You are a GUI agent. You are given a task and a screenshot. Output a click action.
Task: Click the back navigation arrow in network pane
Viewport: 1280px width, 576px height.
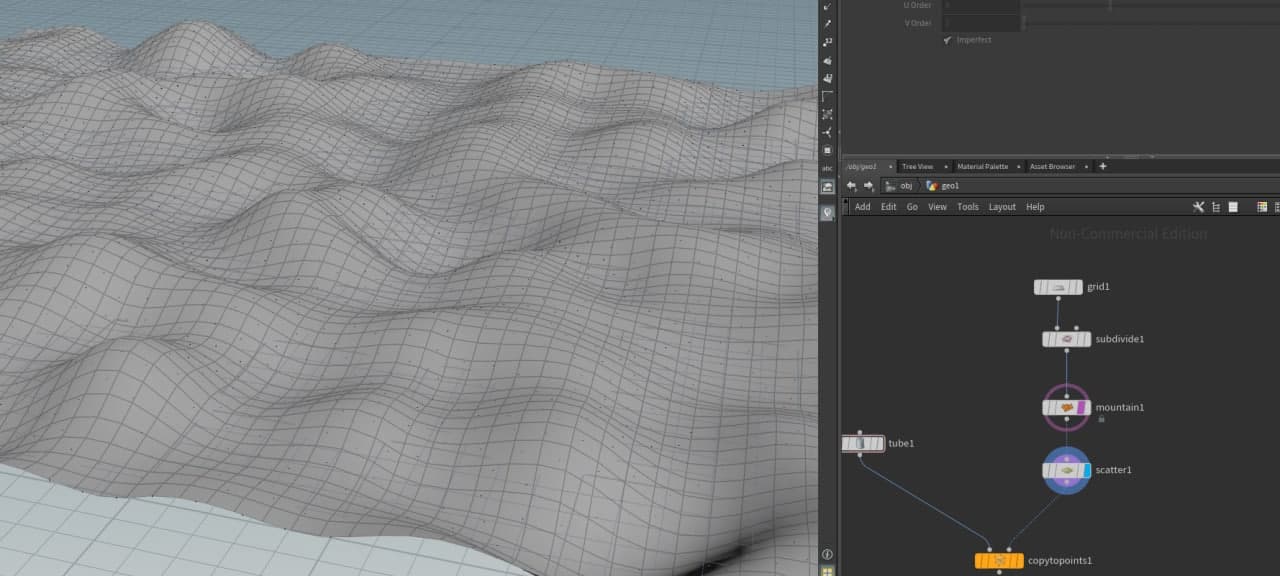[x=851, y=186]
